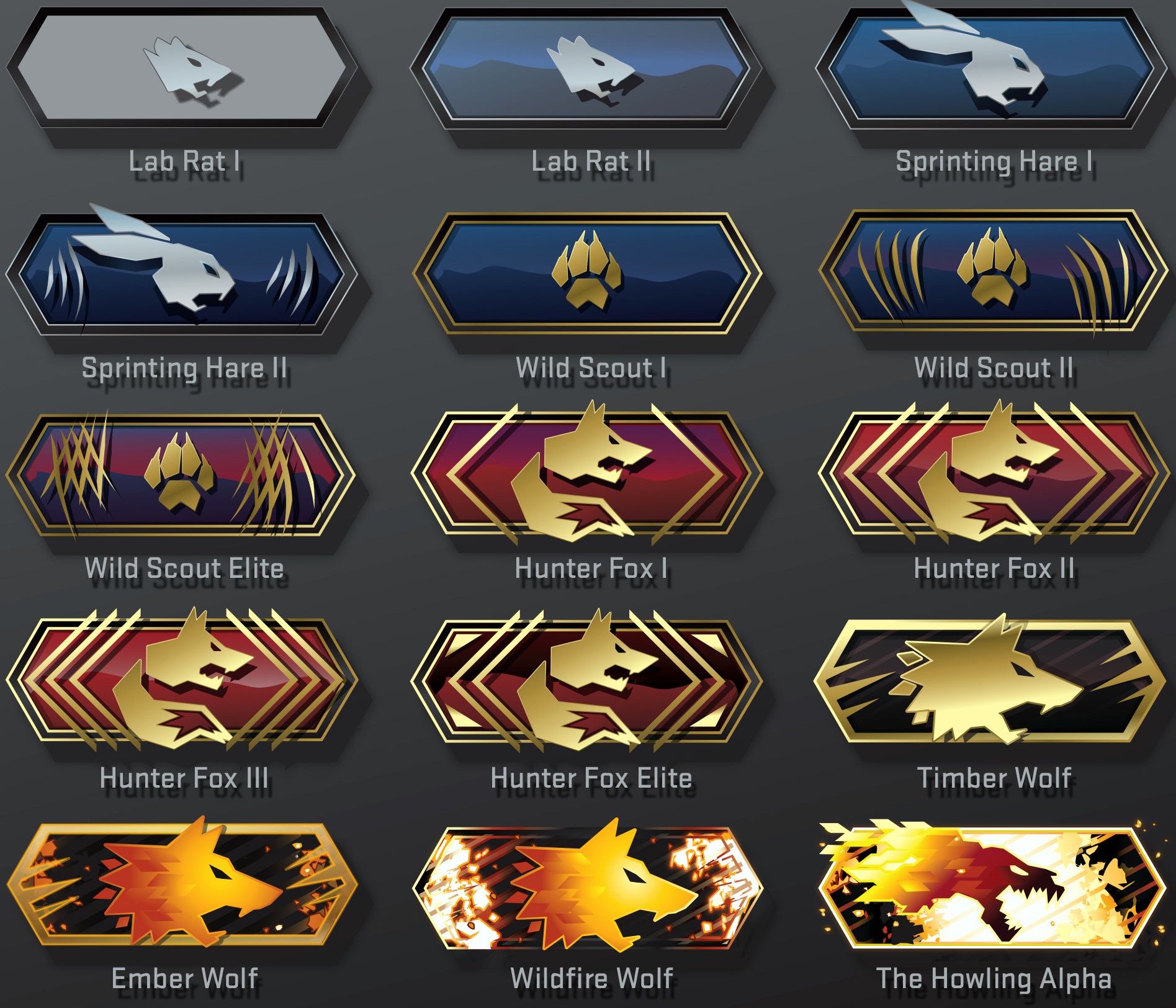Click the Ember Wolf badge
This screenshot has height=1008, width=1176.
[182, 884]
